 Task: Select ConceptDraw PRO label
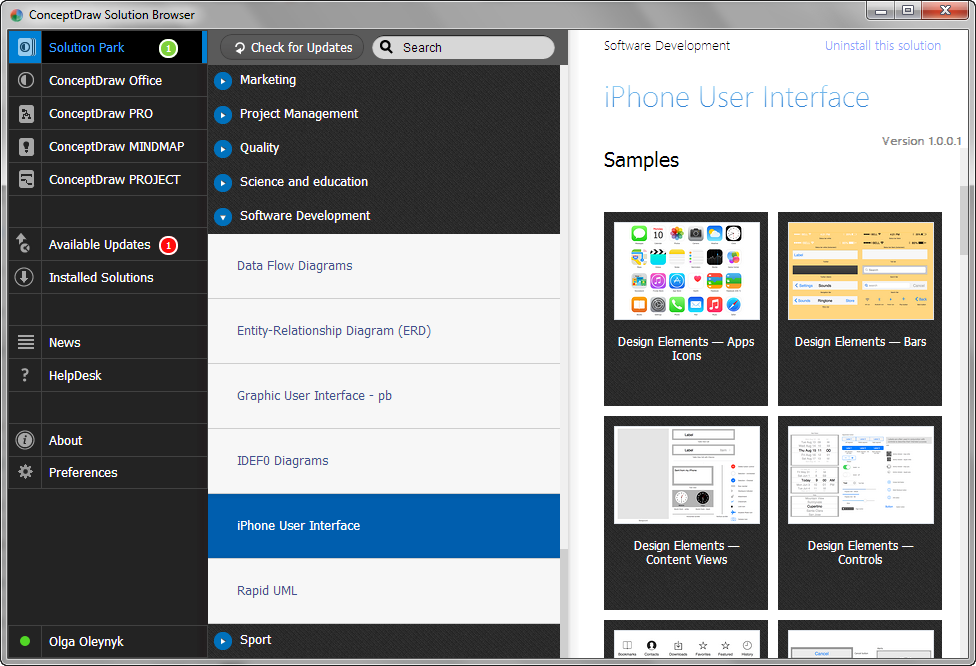[101, 113]
